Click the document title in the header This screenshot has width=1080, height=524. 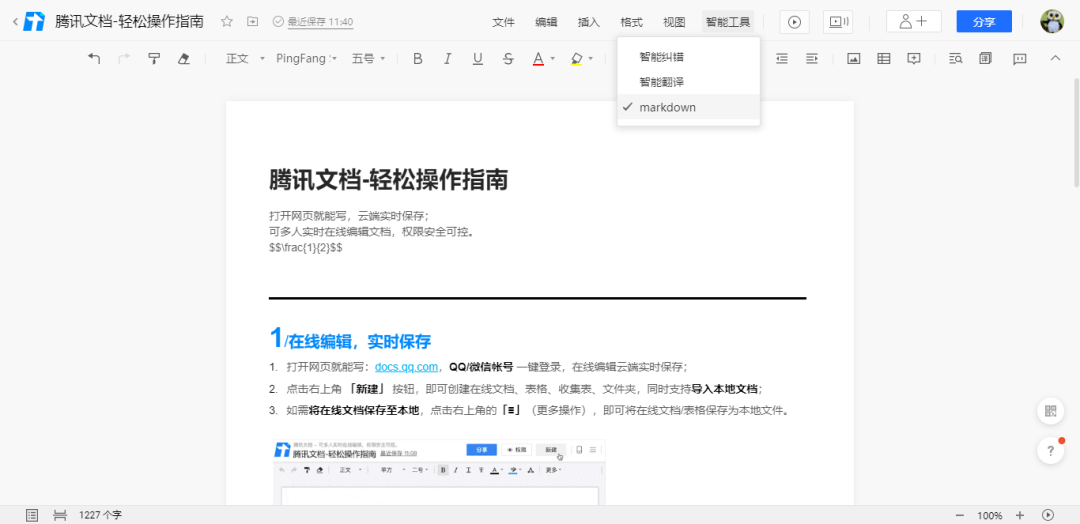pos(129,21)
